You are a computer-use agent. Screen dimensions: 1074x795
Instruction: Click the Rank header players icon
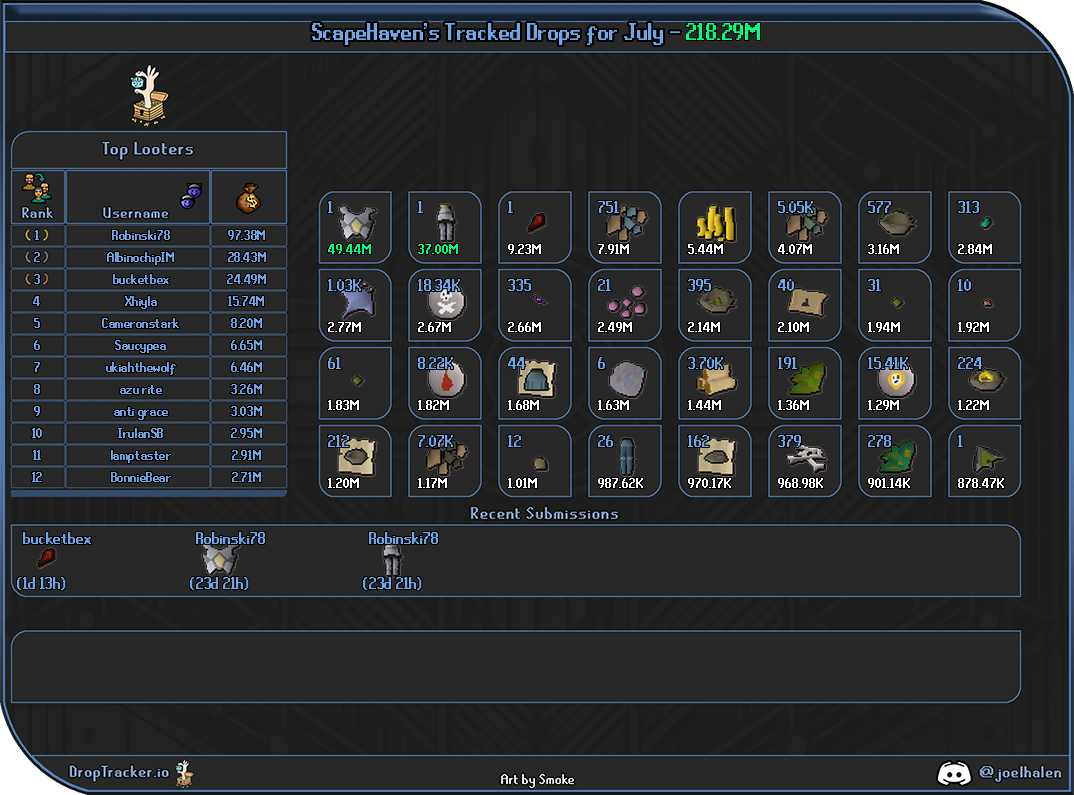click(x=37, y=188)
